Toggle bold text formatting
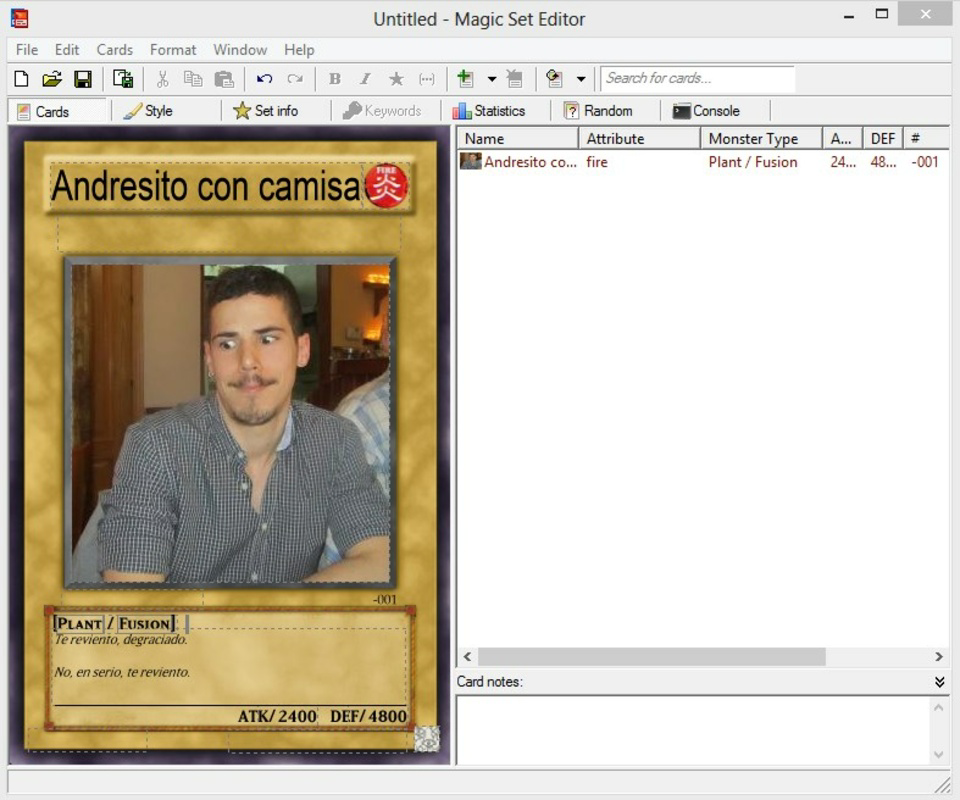Viewport: 960px width, 800px height. point(334,78)
